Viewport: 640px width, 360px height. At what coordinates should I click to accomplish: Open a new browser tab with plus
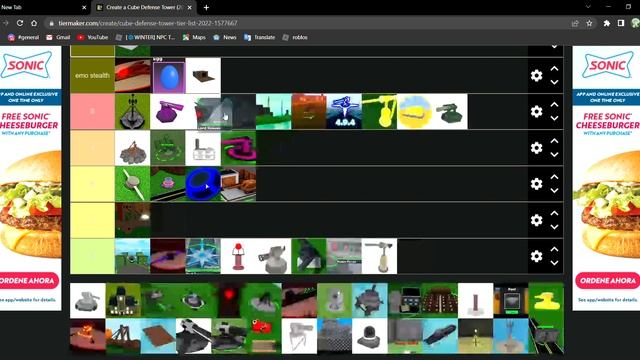click(x=206, y=7)
